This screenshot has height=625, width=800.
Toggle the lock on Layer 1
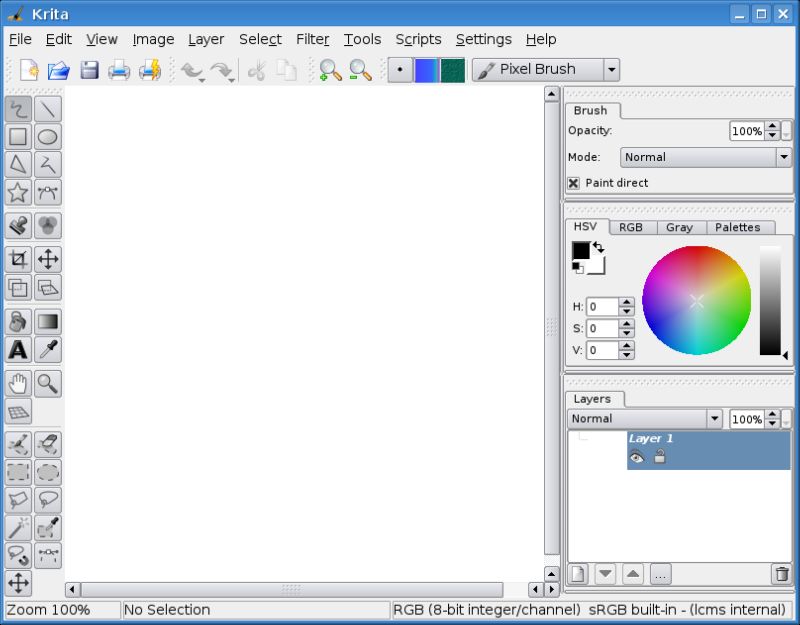tap(660, 457)
